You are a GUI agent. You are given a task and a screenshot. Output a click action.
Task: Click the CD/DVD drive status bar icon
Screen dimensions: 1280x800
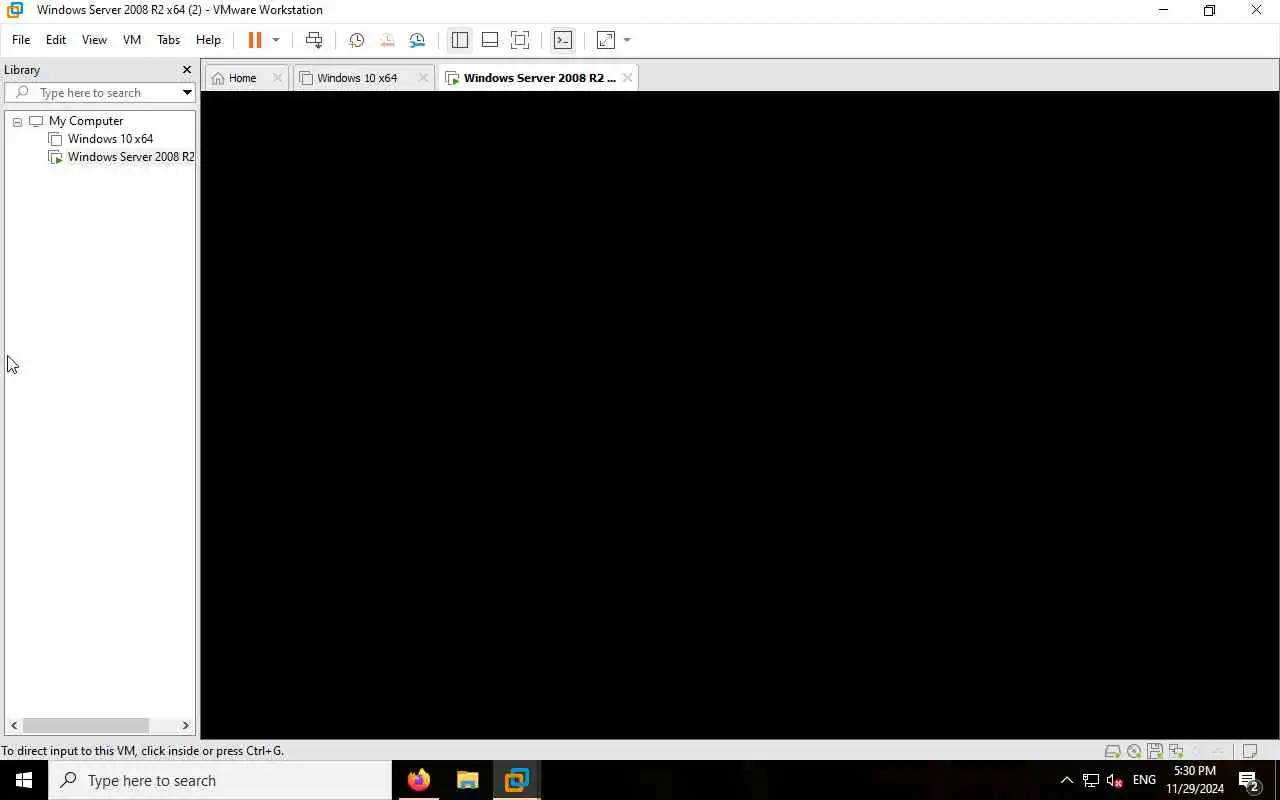(x=1133, y=751)
